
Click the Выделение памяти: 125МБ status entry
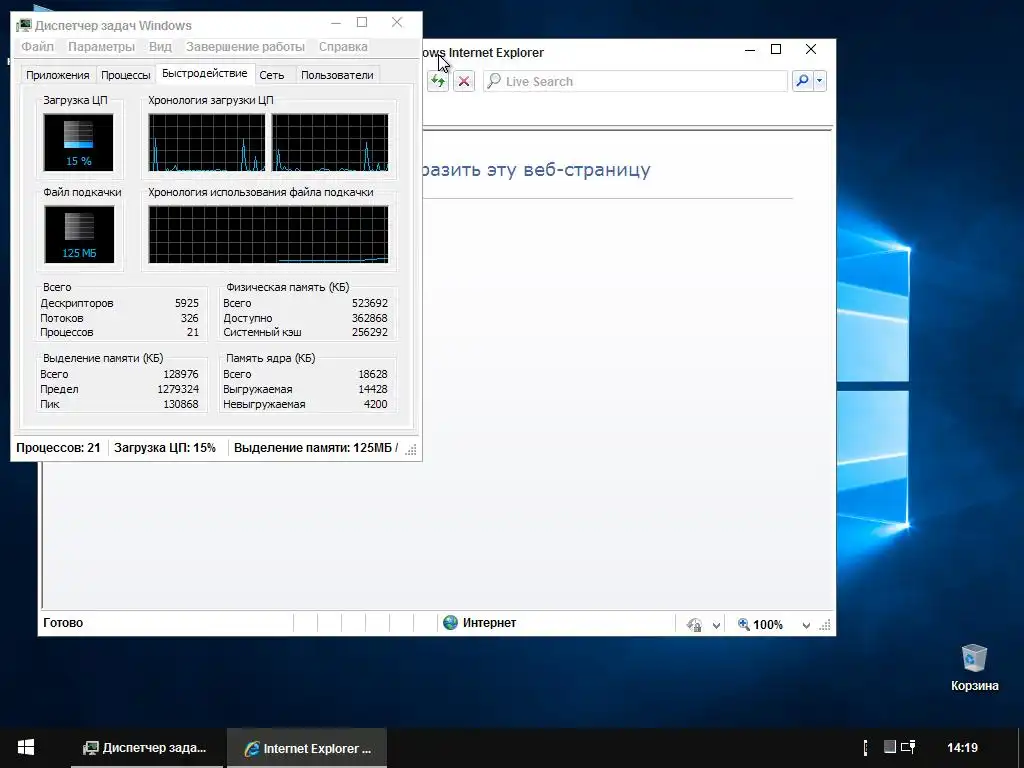tap(315, 447)
